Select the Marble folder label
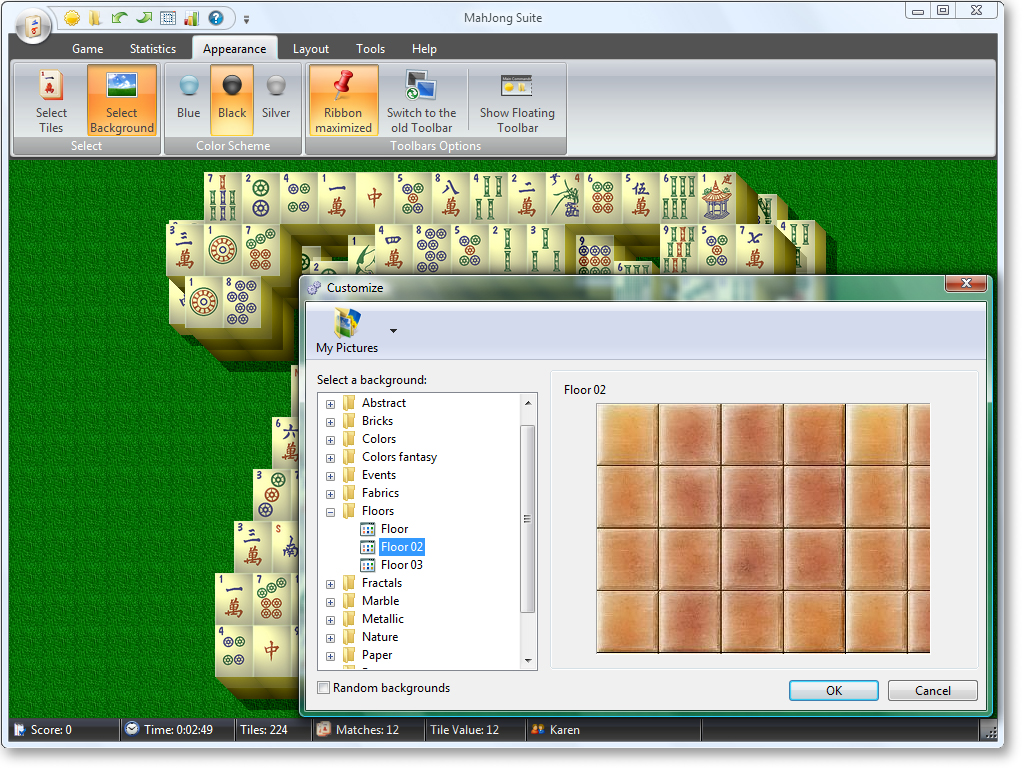 coord(381,601)
